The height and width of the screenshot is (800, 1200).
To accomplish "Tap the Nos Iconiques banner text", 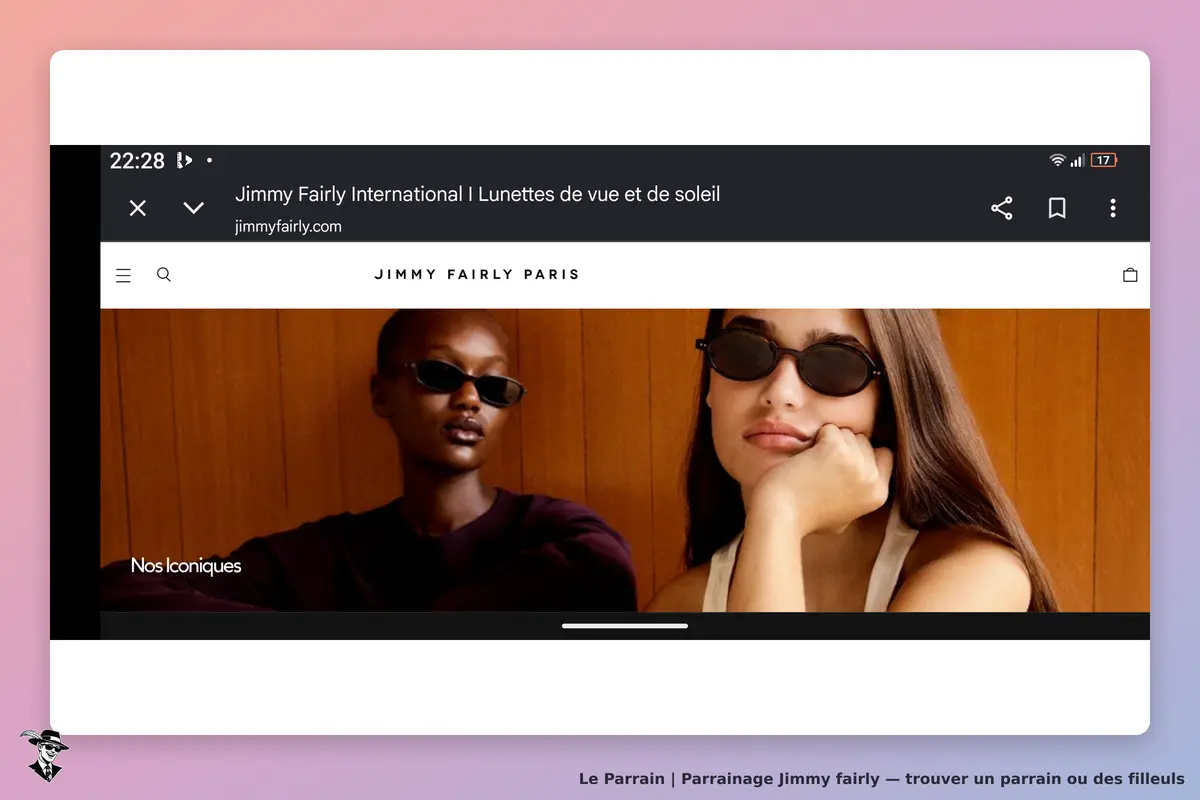I will pyautogui.click(x=186, y=566).
